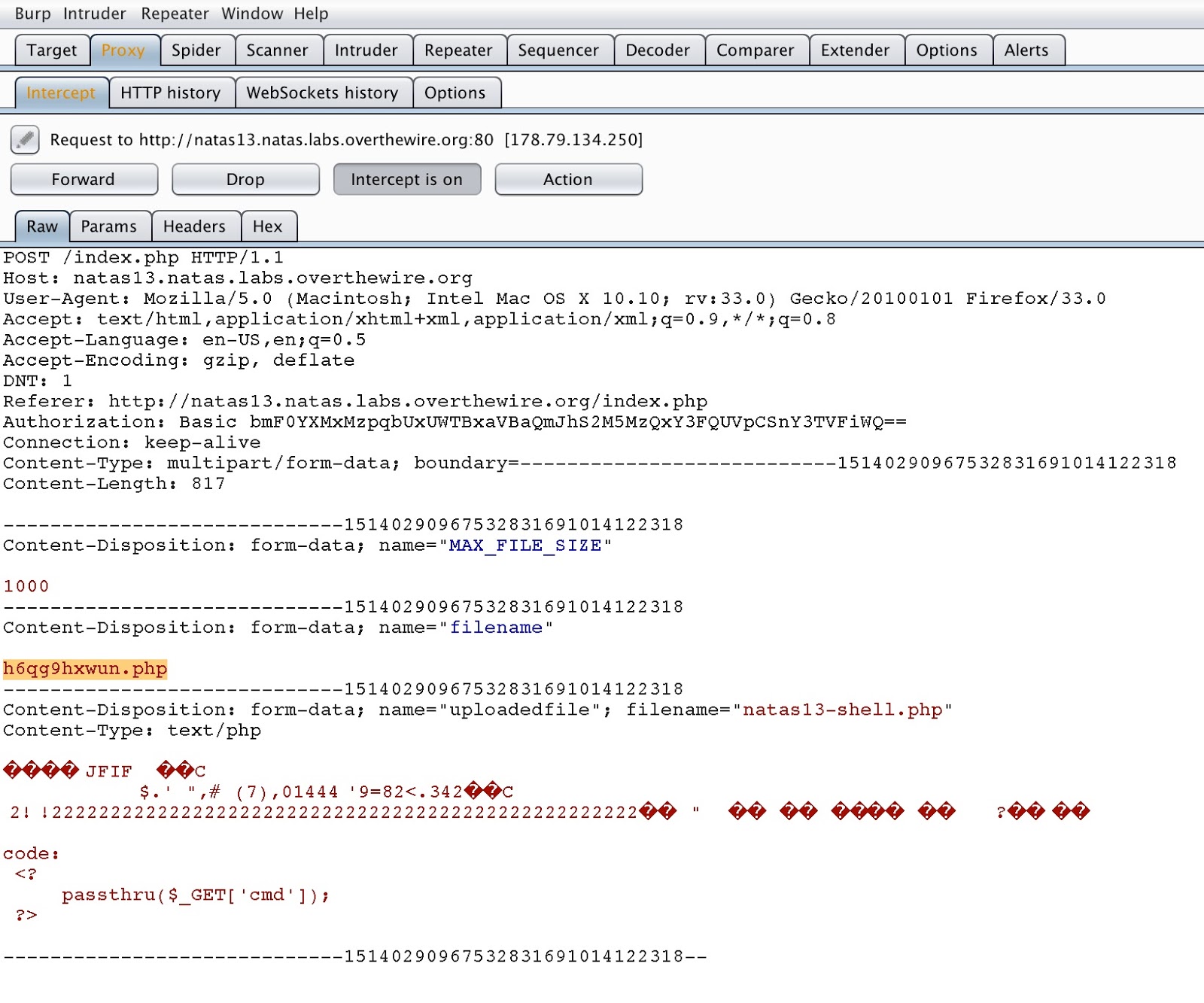Open the main Options tab
The width and height of the screenshot is (1204, 1003).
[x=947, y=50]
